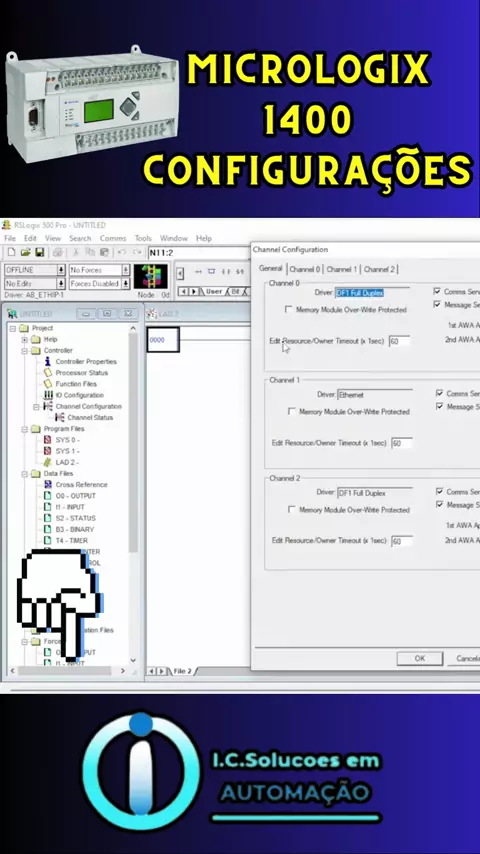
Task: Open Channel Status in project tree
Action: (90, 418)
